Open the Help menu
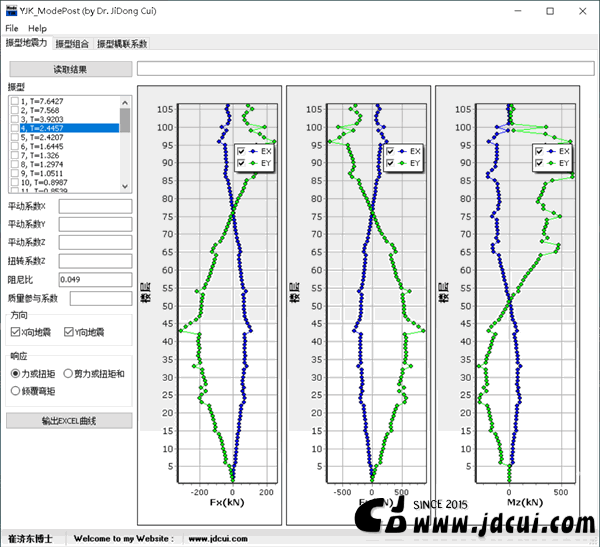 point(38,28)
